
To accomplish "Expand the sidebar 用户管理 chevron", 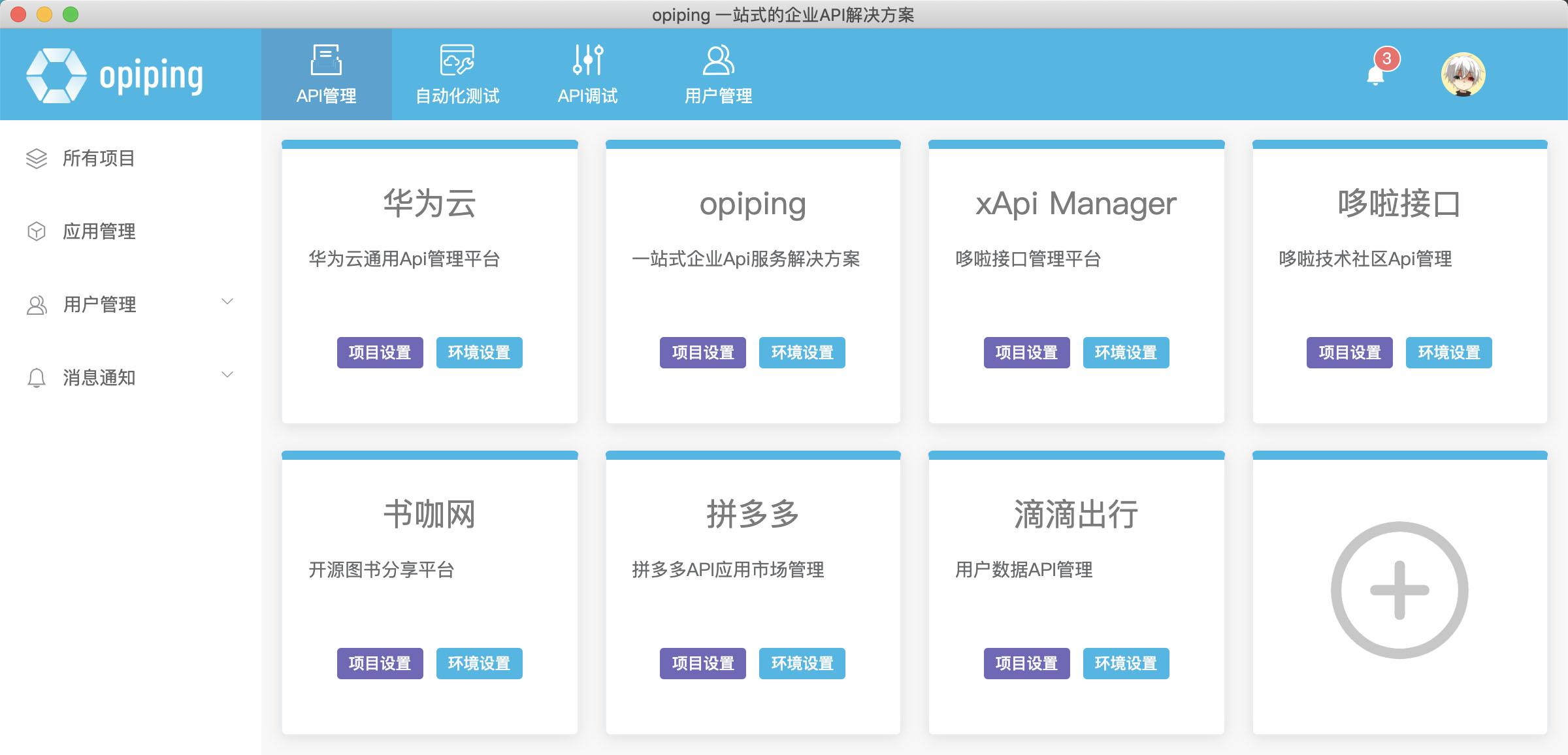I will click(227, 302).
